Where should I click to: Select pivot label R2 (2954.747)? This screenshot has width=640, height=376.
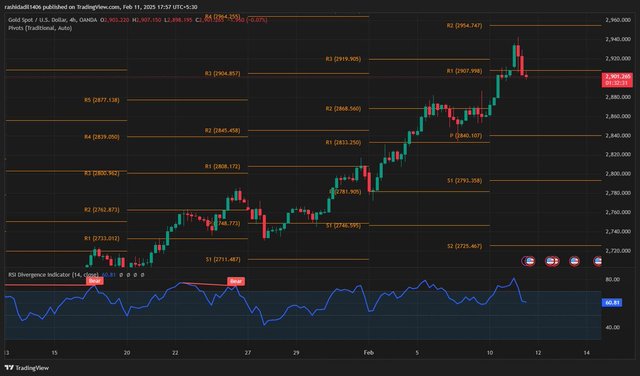[x=464, y=26]
